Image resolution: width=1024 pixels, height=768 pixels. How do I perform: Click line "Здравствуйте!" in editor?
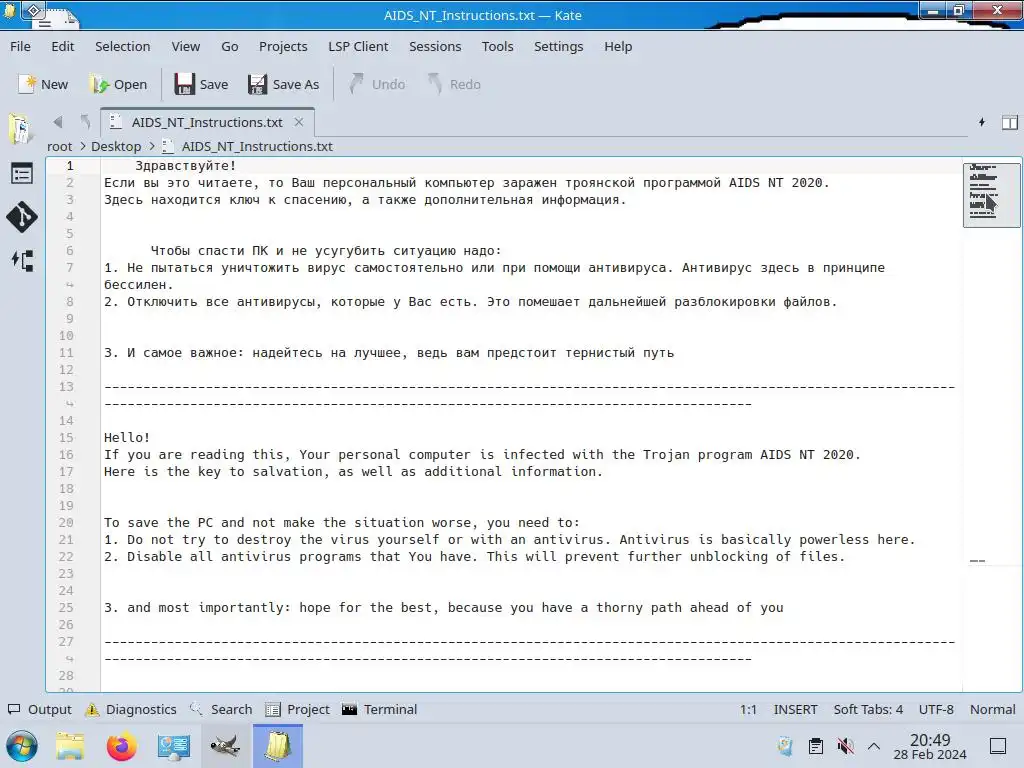click(x=185, y=166)
